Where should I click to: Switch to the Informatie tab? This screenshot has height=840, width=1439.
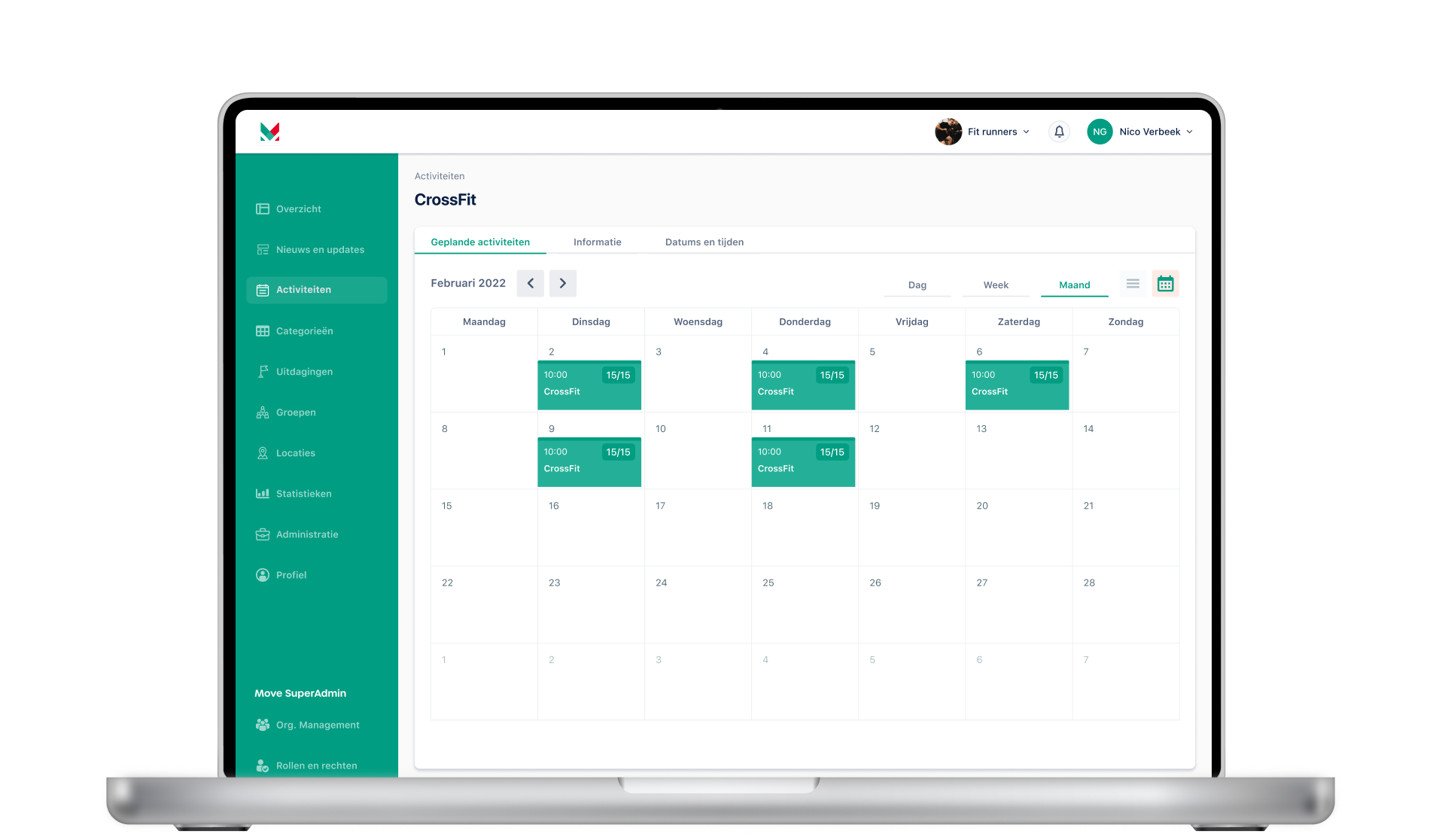(x=597, y=242)
